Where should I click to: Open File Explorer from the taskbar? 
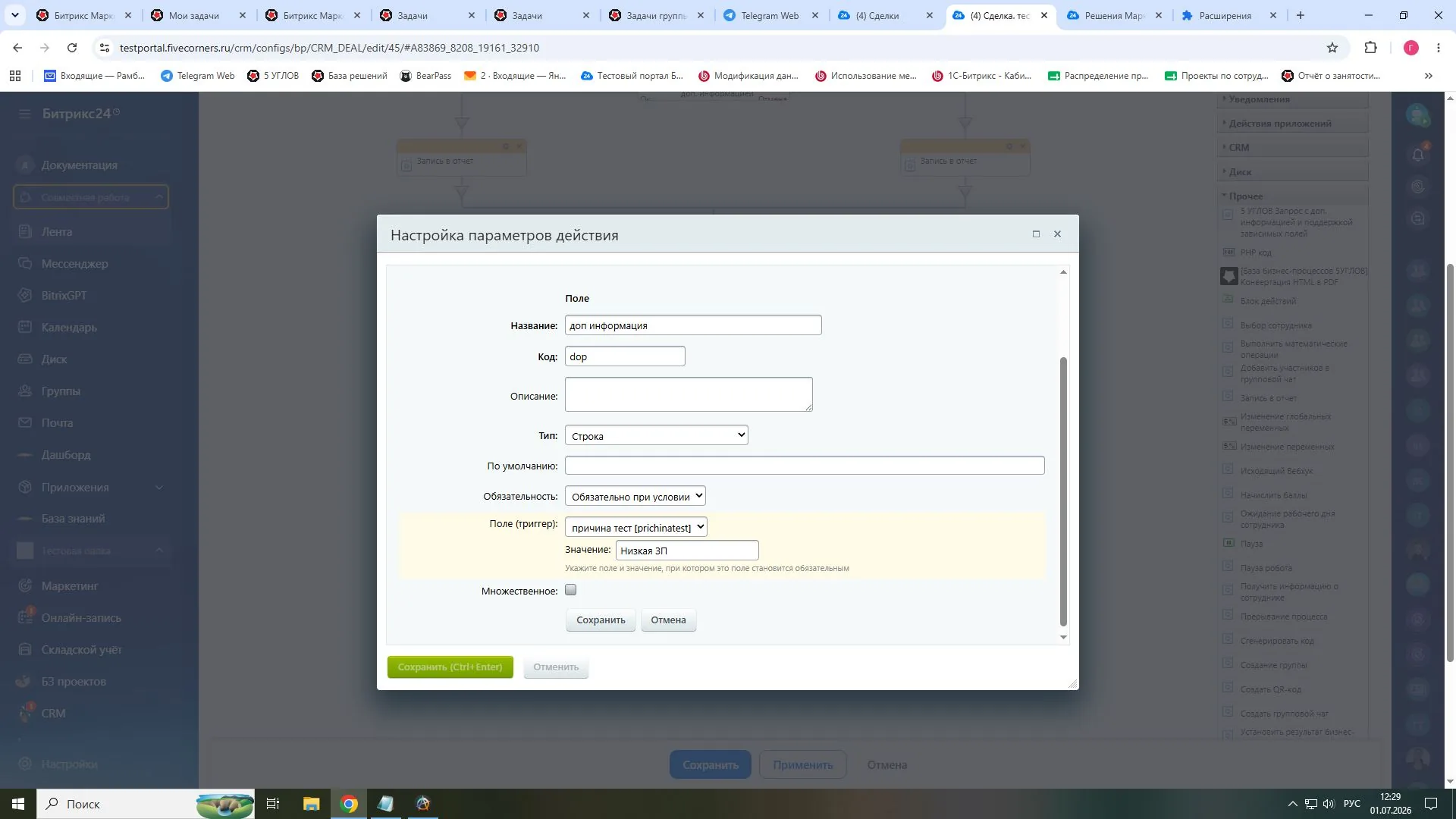311,804
